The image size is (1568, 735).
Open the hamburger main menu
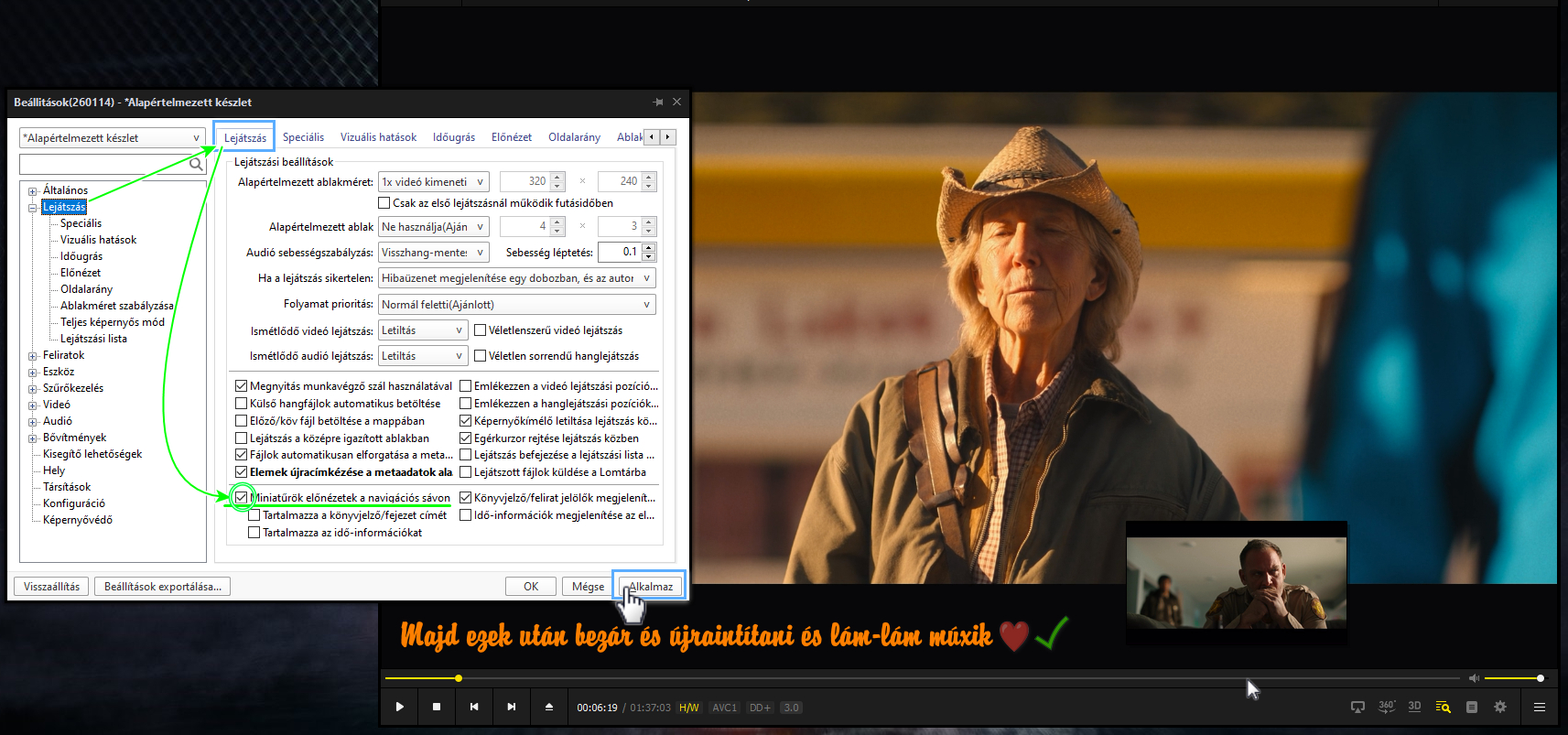1539,707
